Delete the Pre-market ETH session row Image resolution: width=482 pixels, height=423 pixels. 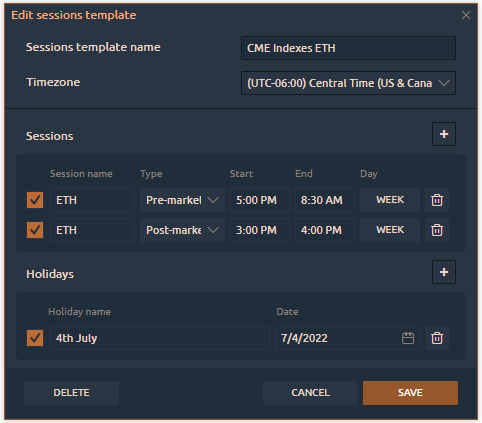(x=437, y=200)
